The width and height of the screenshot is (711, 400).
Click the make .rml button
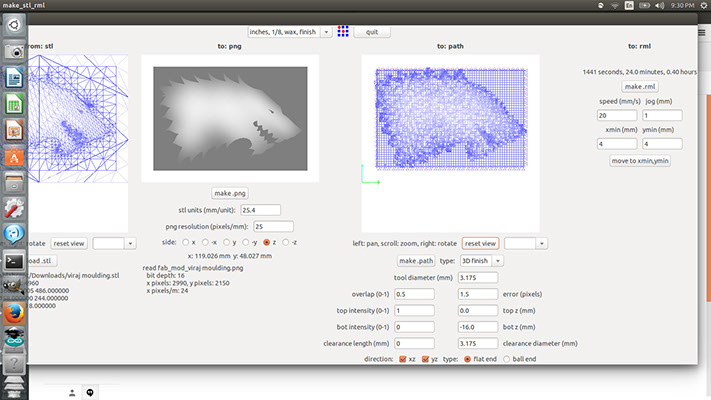click(640, 87)
